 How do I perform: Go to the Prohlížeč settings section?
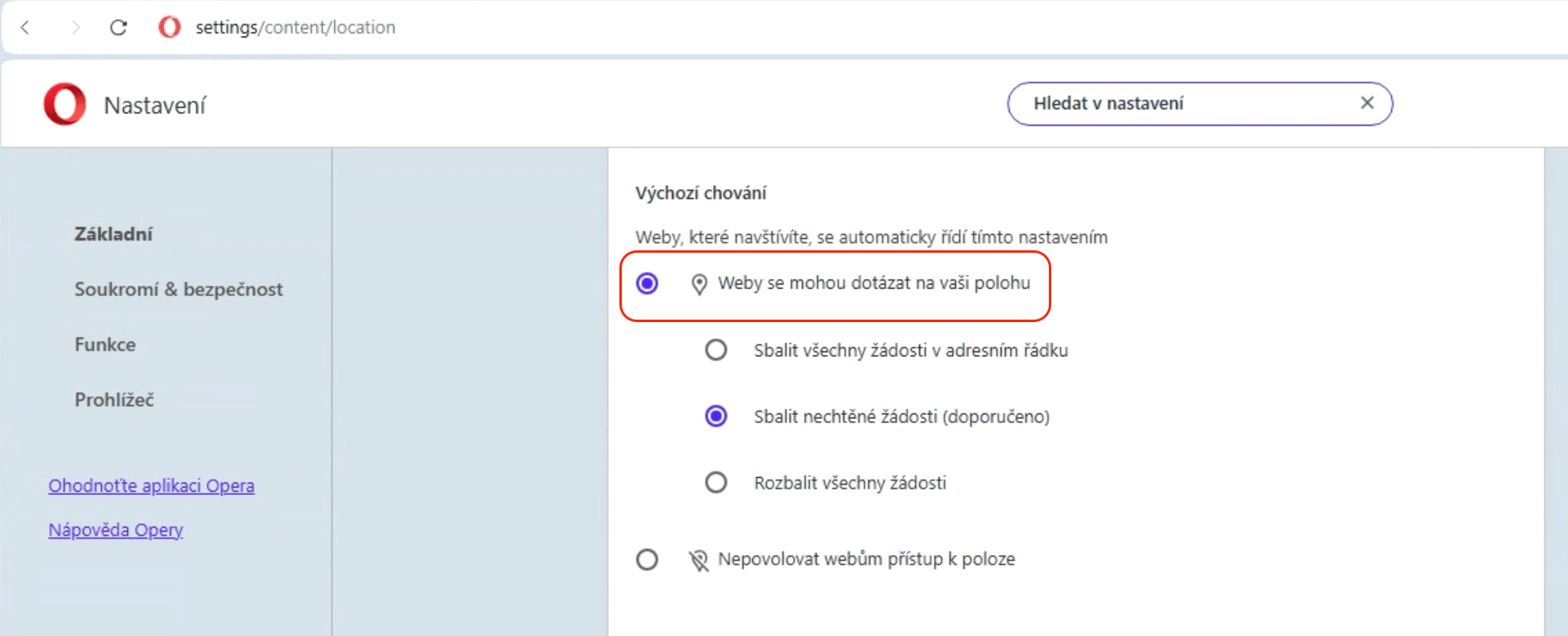pos(114,400)
